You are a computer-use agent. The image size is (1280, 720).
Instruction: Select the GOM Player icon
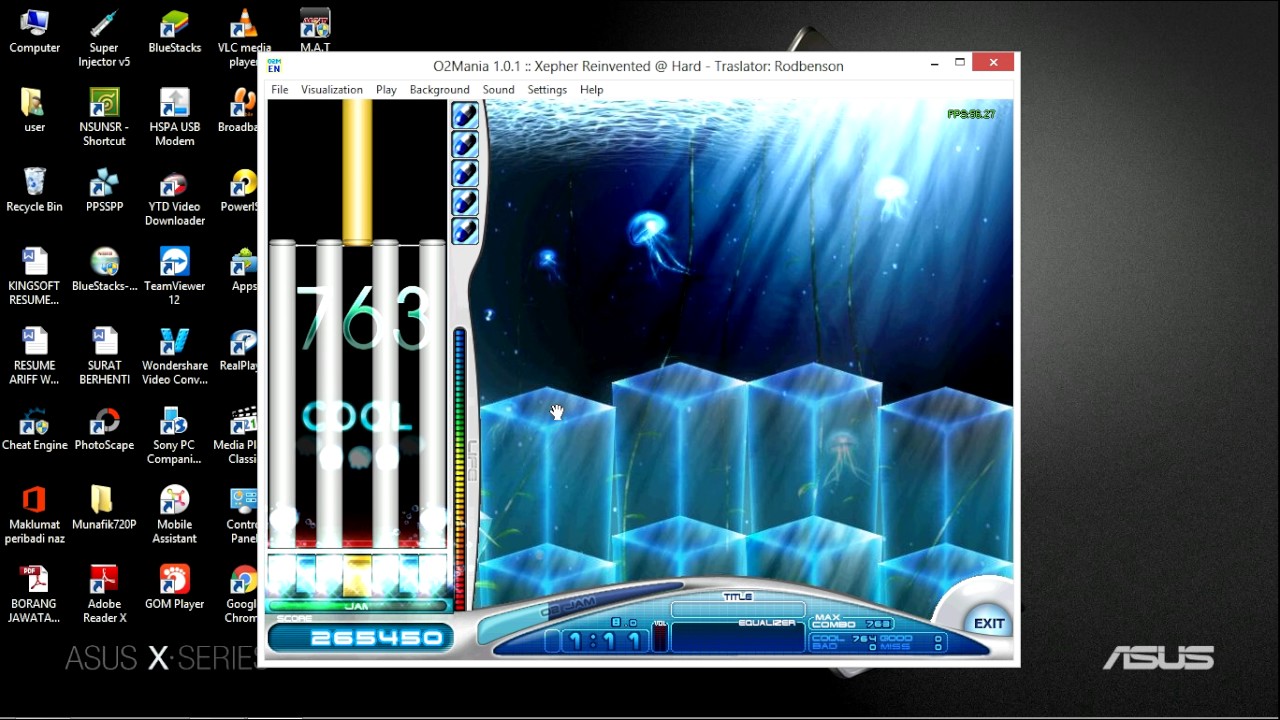[x=175, y=586]
